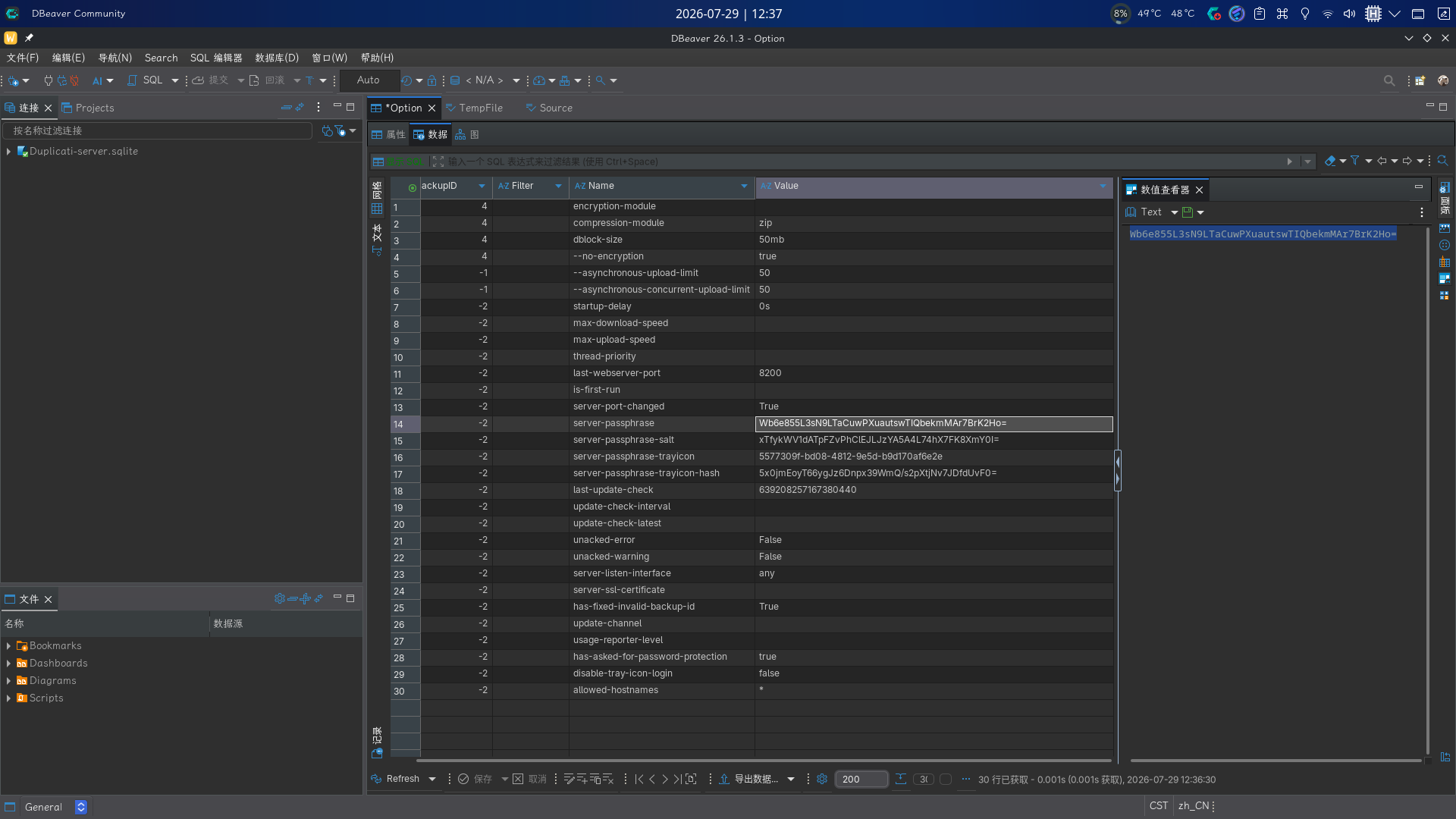Toggle the empty checkbox beside row count

click(x=946, y=779)
